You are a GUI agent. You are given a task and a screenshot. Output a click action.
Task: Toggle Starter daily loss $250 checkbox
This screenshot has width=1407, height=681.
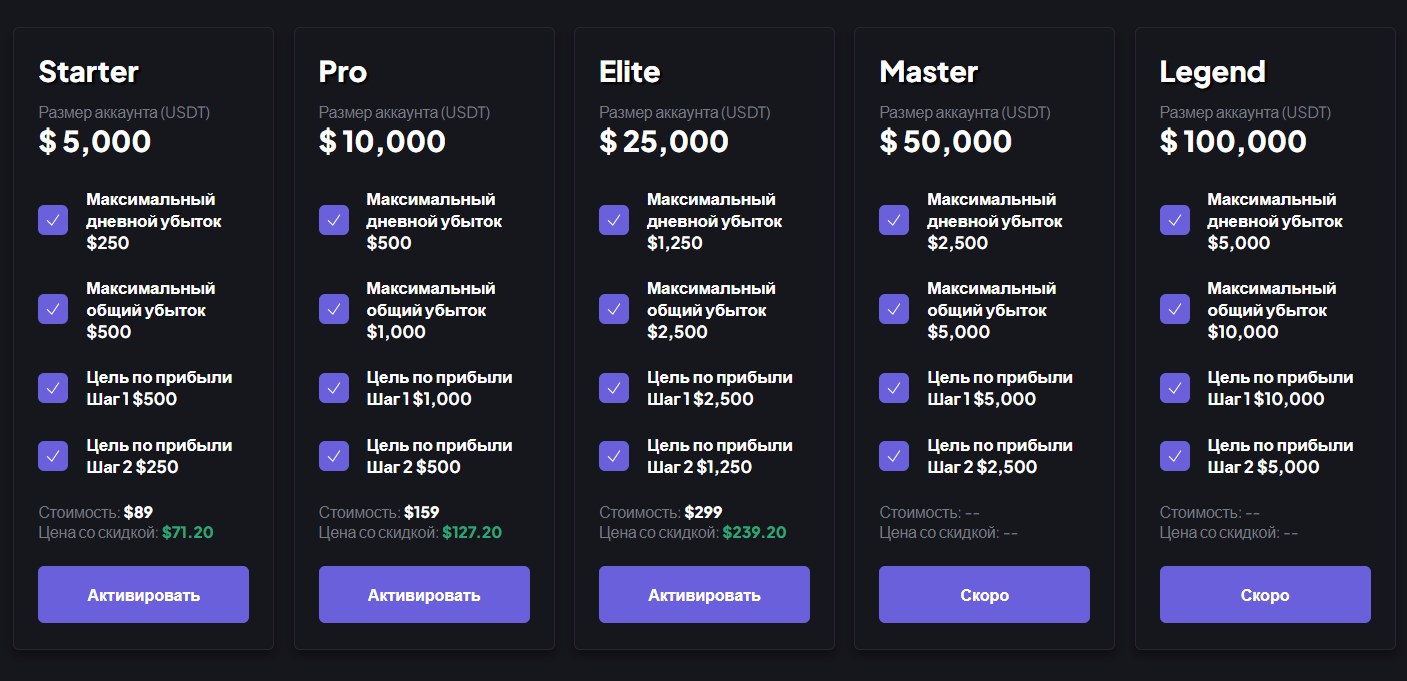point(53,220)
